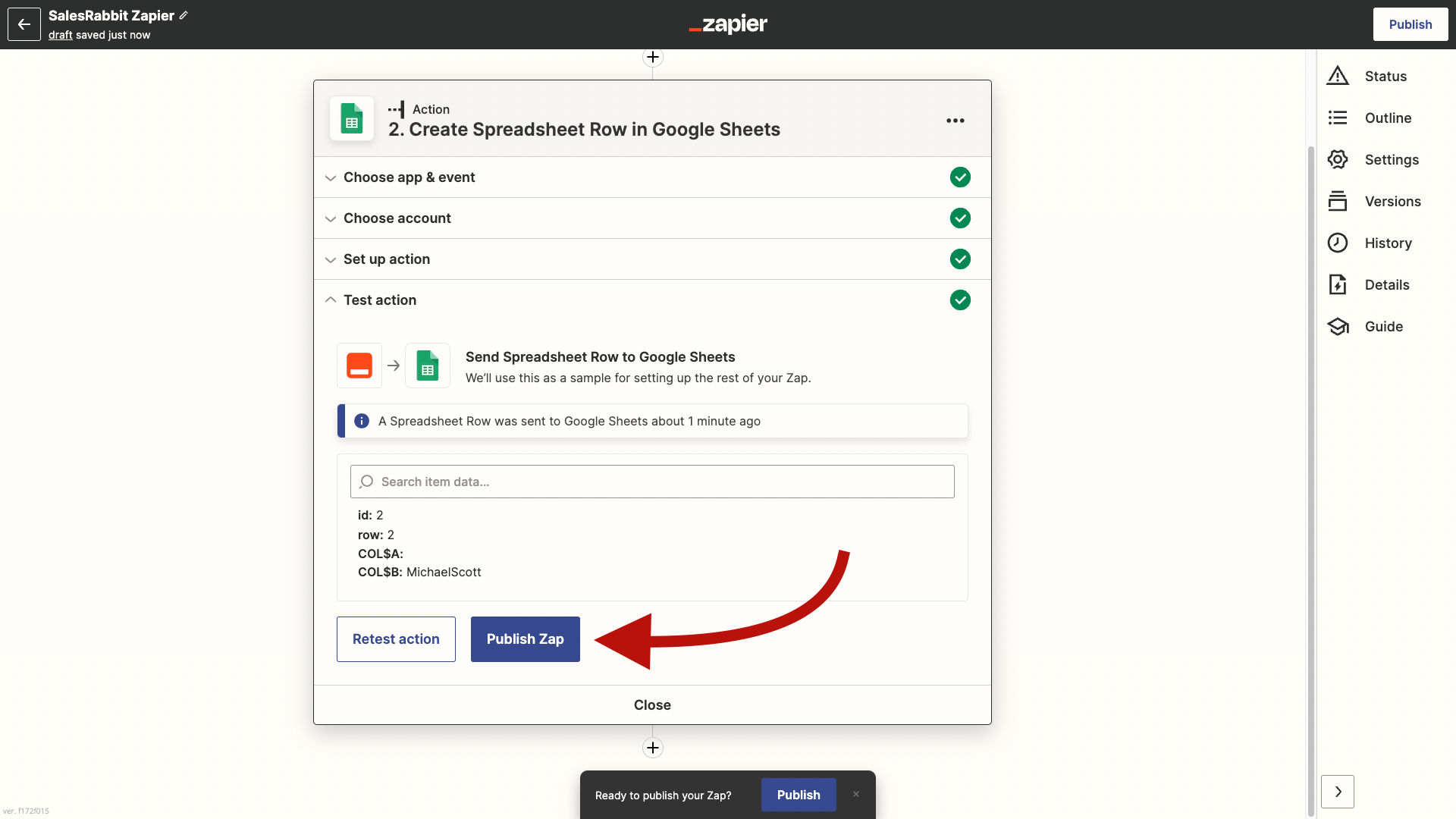The width and height of the screenshot is (1456, 819).
Task: Open the Versions stack icon
Action: [x=1338, y=201]
